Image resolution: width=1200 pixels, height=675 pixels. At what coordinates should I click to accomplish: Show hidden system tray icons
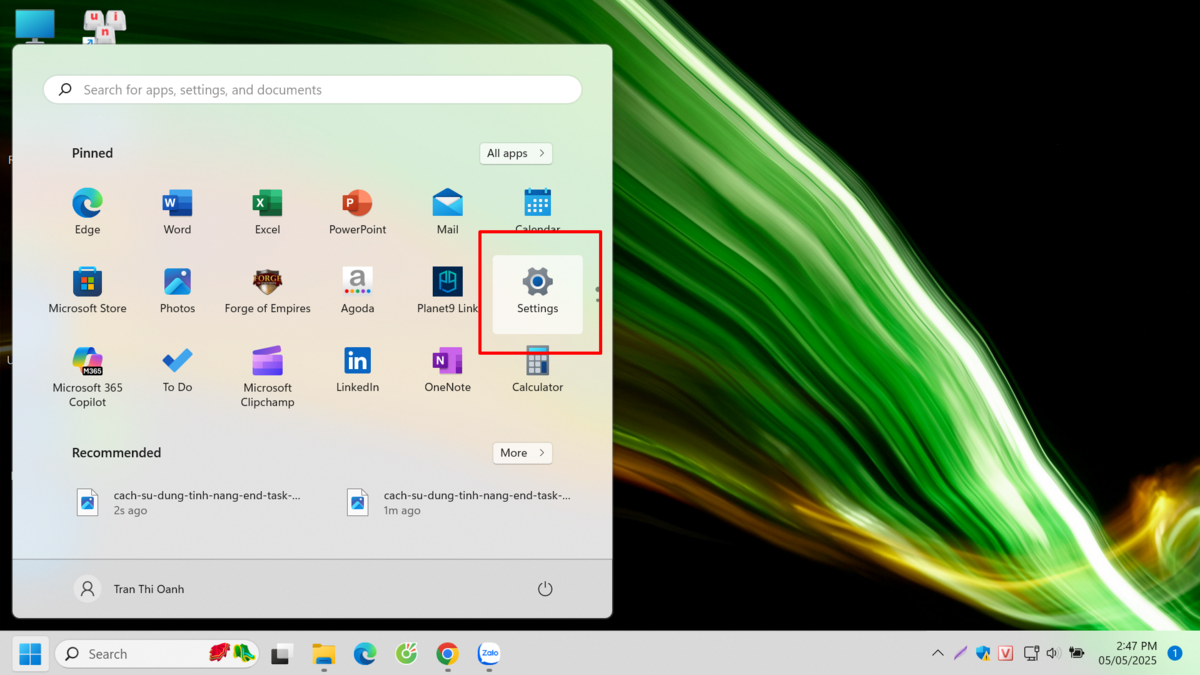(x=938, y=653)
